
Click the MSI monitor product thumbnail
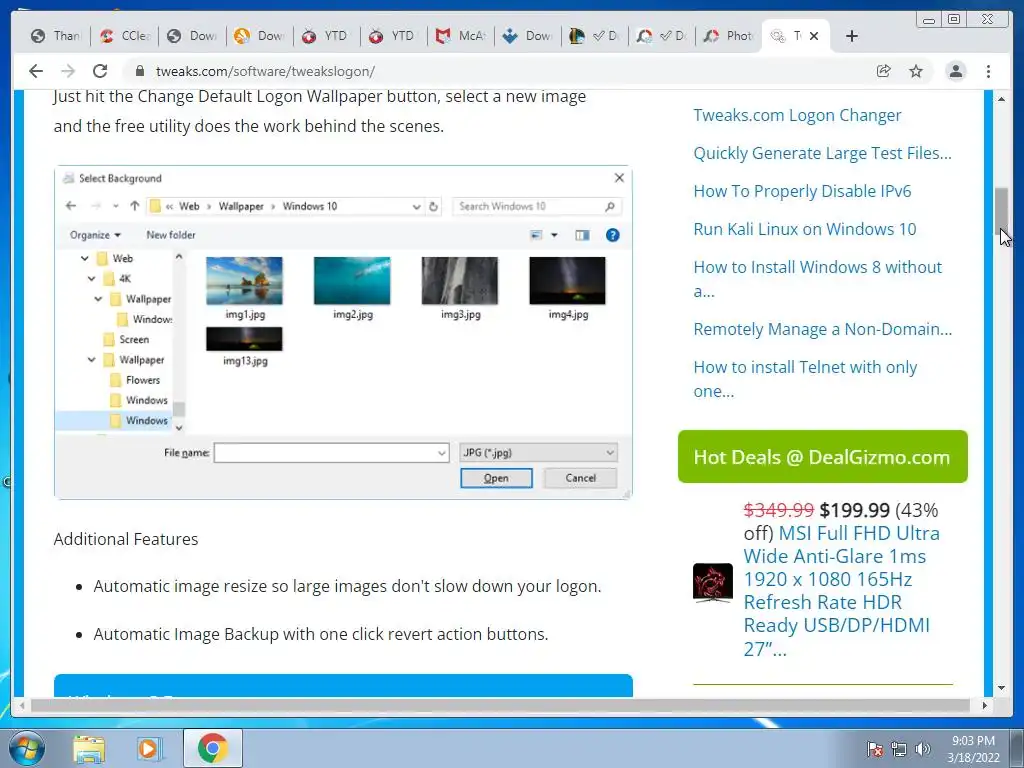[712, 583]
